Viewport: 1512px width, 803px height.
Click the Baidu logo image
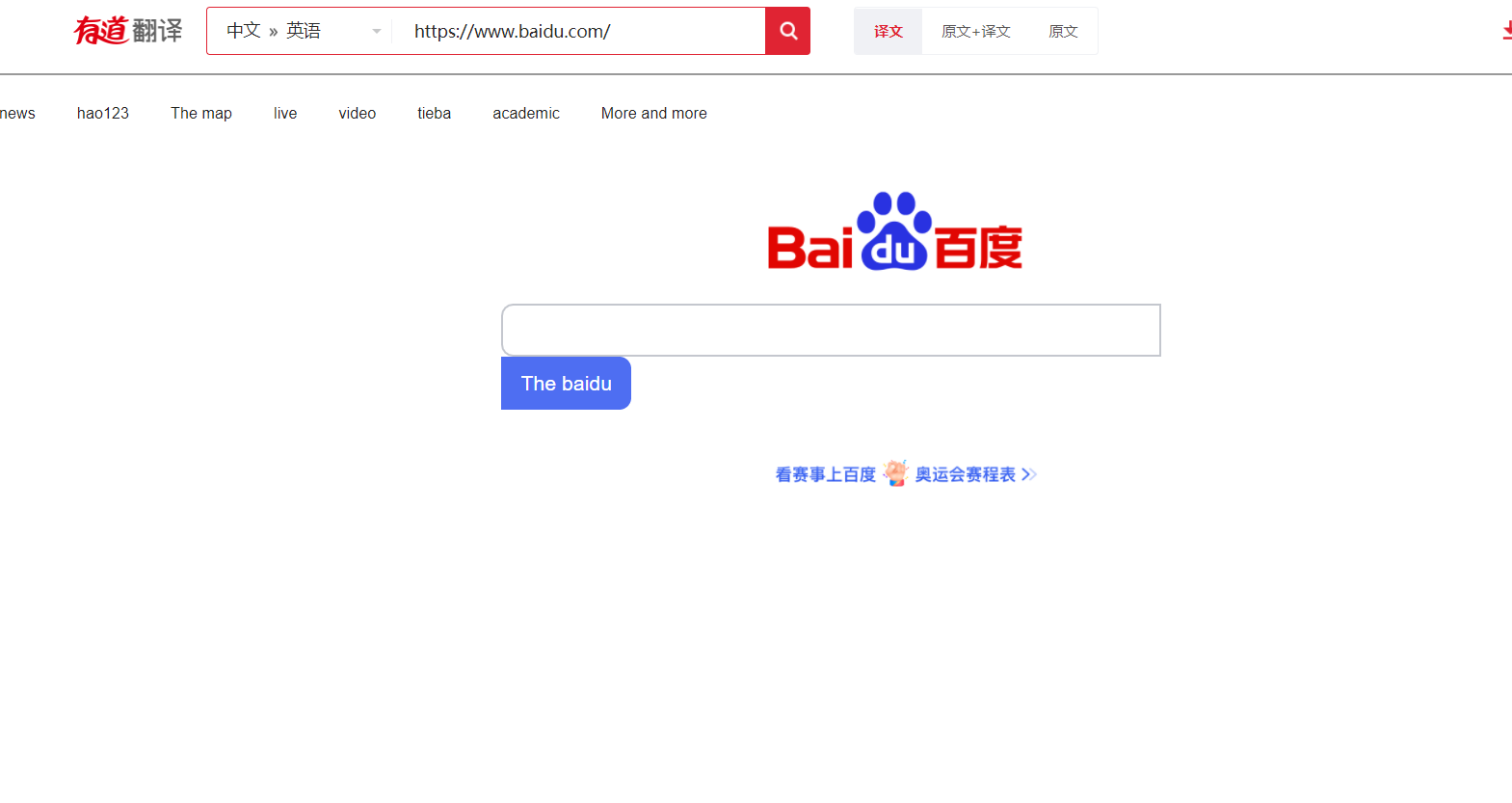(x=894, y=231)
